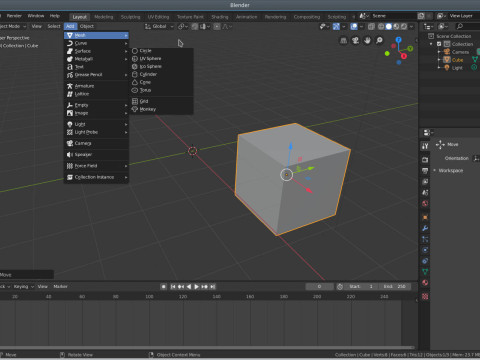Viewport: 480px width, 360px height.
Task: Select the Monkey mesh icon
Action: point(135,109)
